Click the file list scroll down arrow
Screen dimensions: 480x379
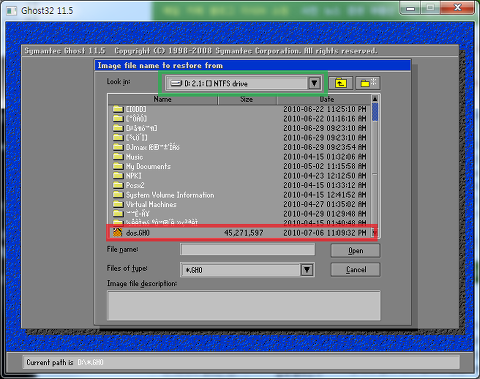tap(375, 232)
